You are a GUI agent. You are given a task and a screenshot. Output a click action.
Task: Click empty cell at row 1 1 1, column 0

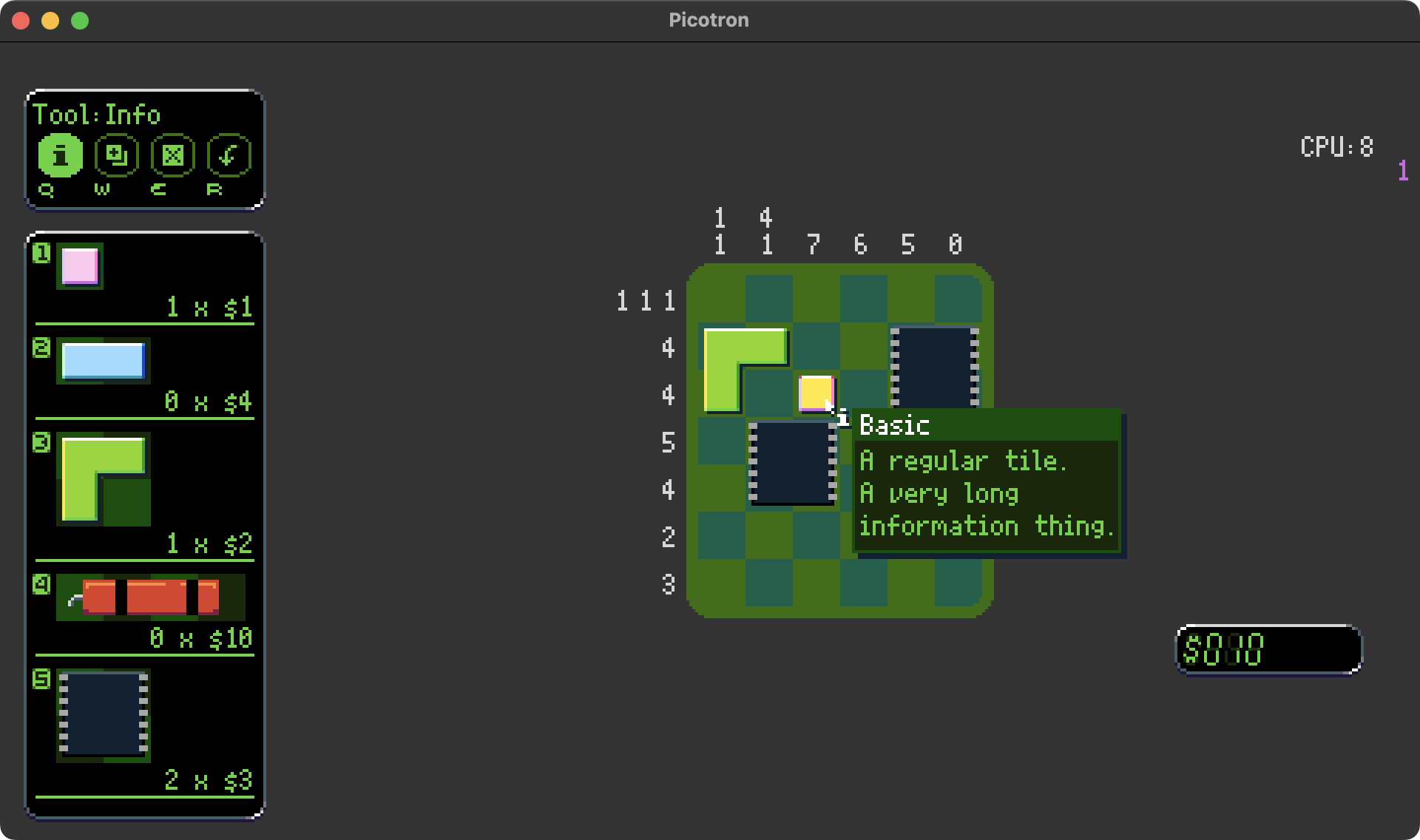pos(958,299)
